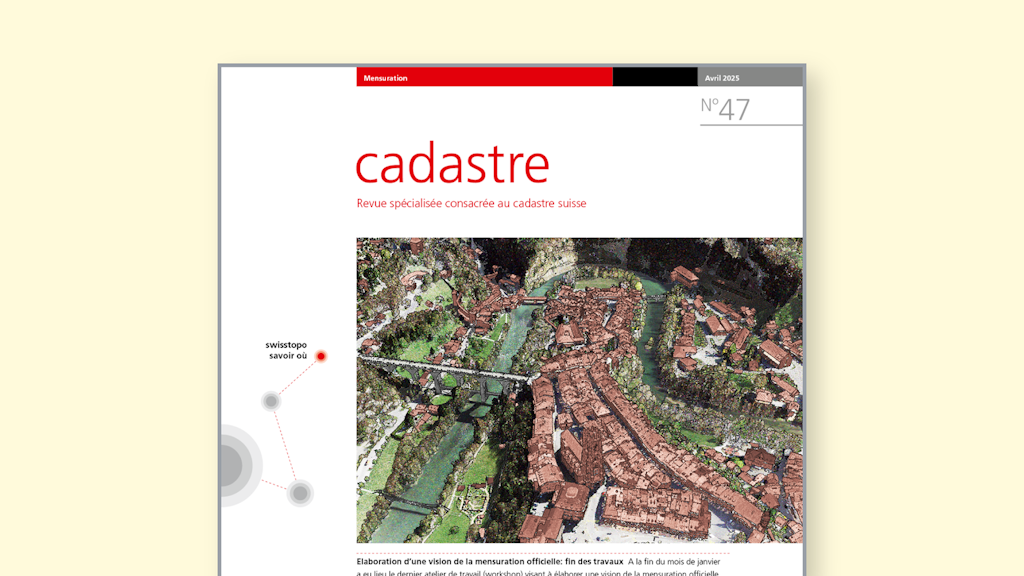1024x576 pixels.
Task: Click the red 'cadastre' magazine title
Action: 452,165
